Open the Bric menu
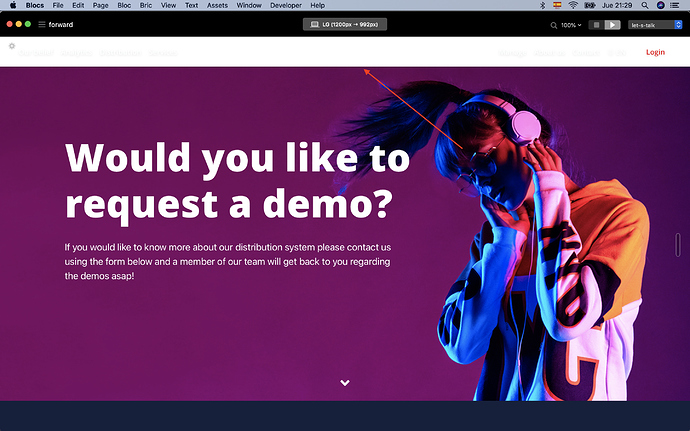The width and height of the screenshot is (690, 431). [x=146, y=6]
